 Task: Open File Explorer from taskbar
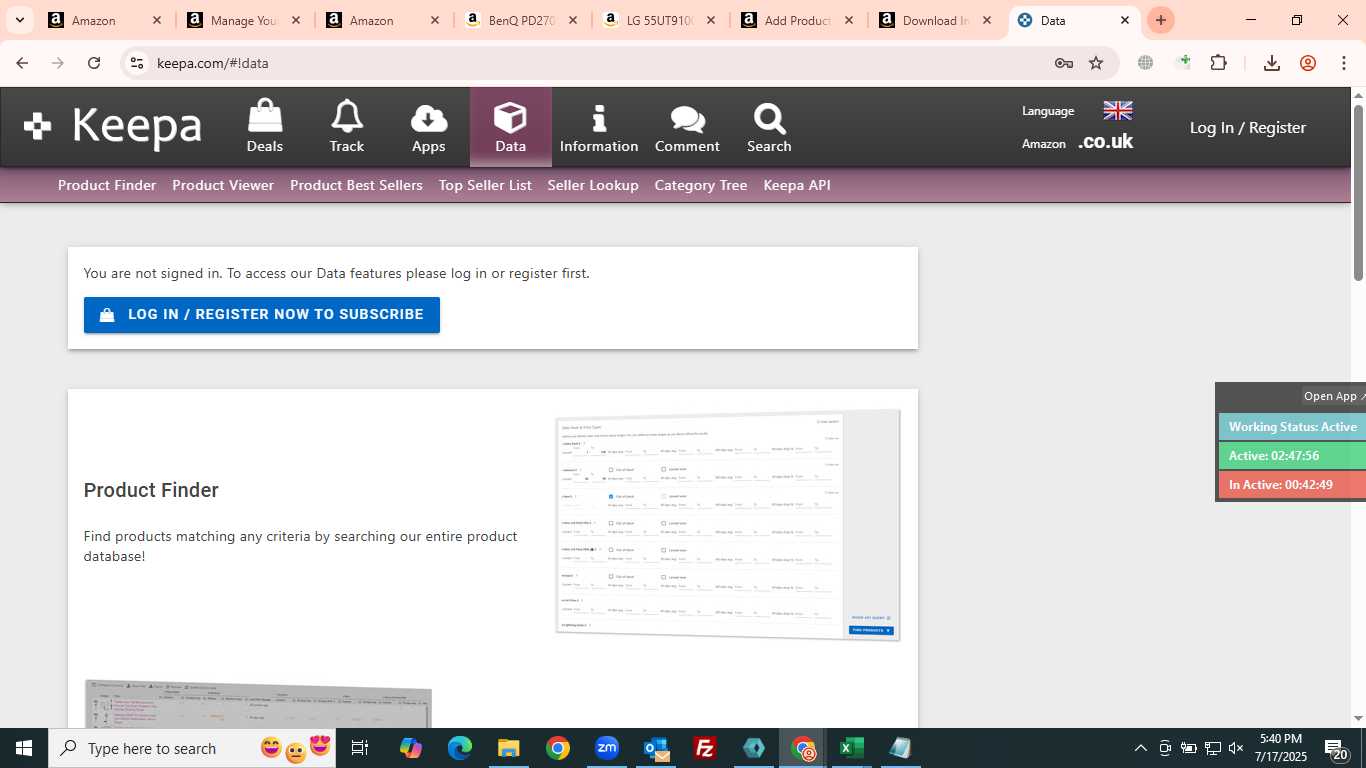(x=508, y=748)
